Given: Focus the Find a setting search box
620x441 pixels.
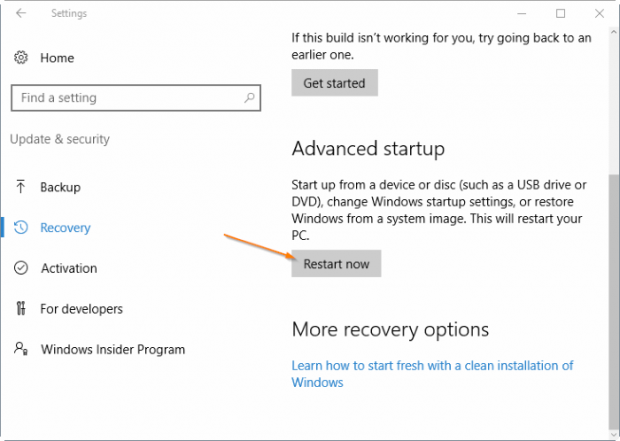Looking at the screenshot, I should (125, 98).
